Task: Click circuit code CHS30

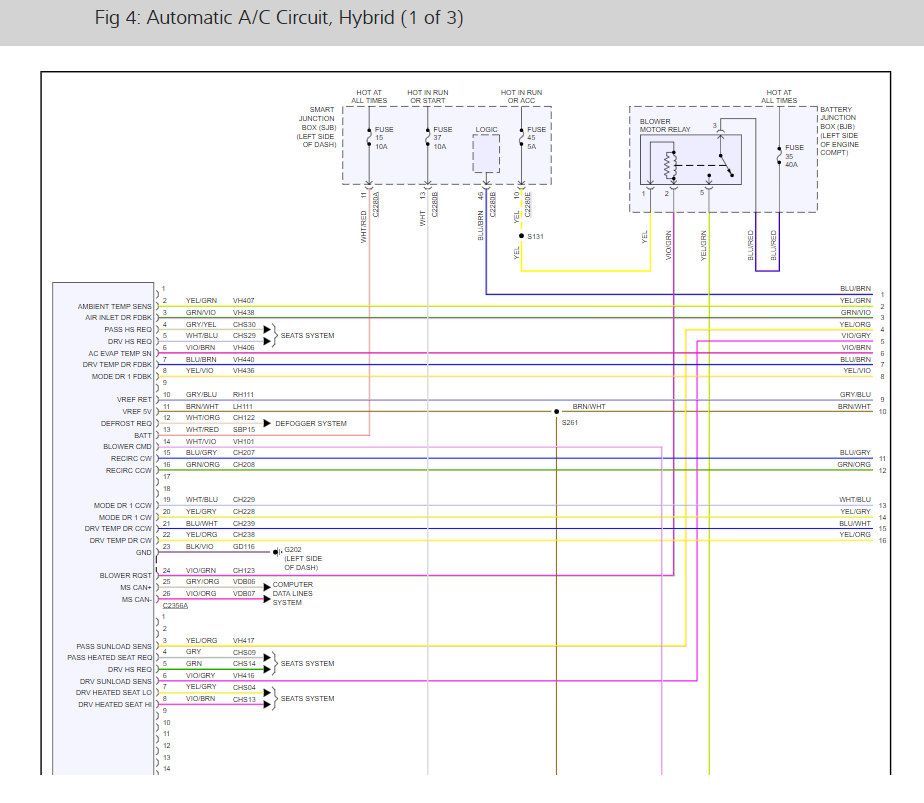Action: click(244, 325)
